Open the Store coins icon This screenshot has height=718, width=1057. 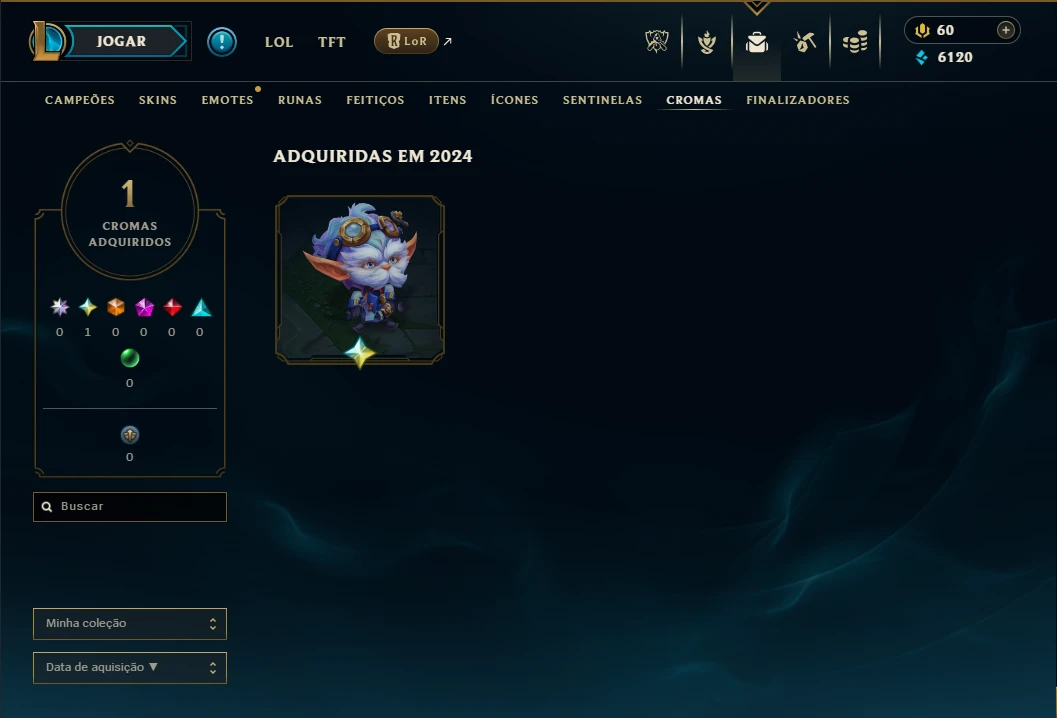(x=855, y=42)
